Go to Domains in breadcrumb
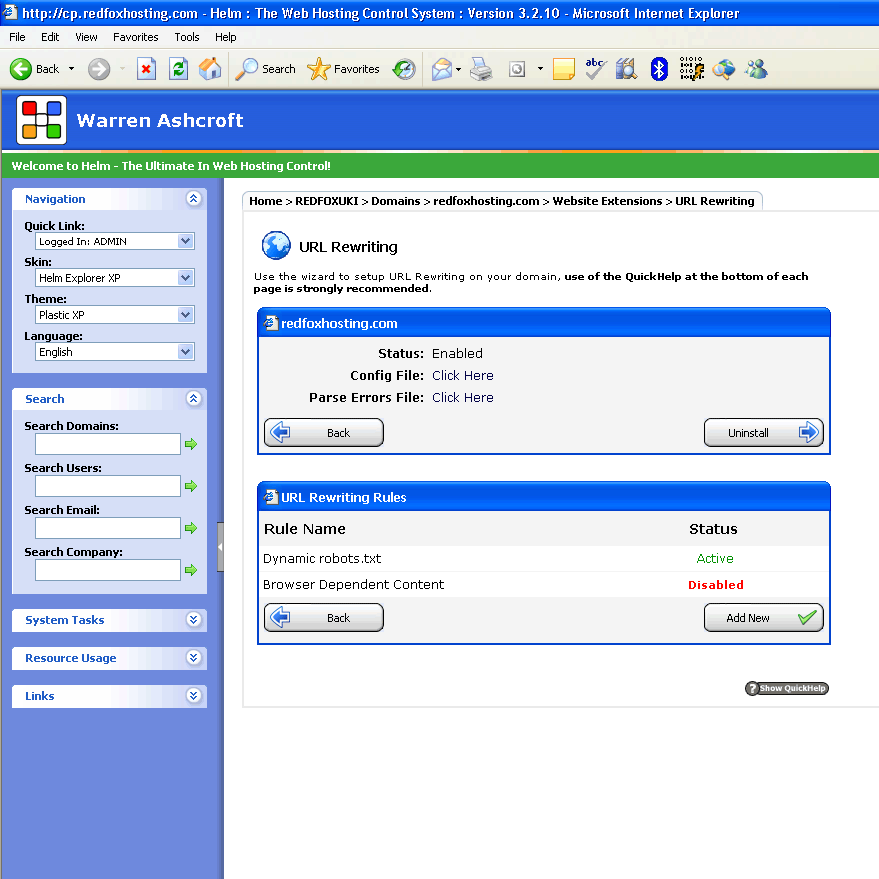 (x=396, y=201)
